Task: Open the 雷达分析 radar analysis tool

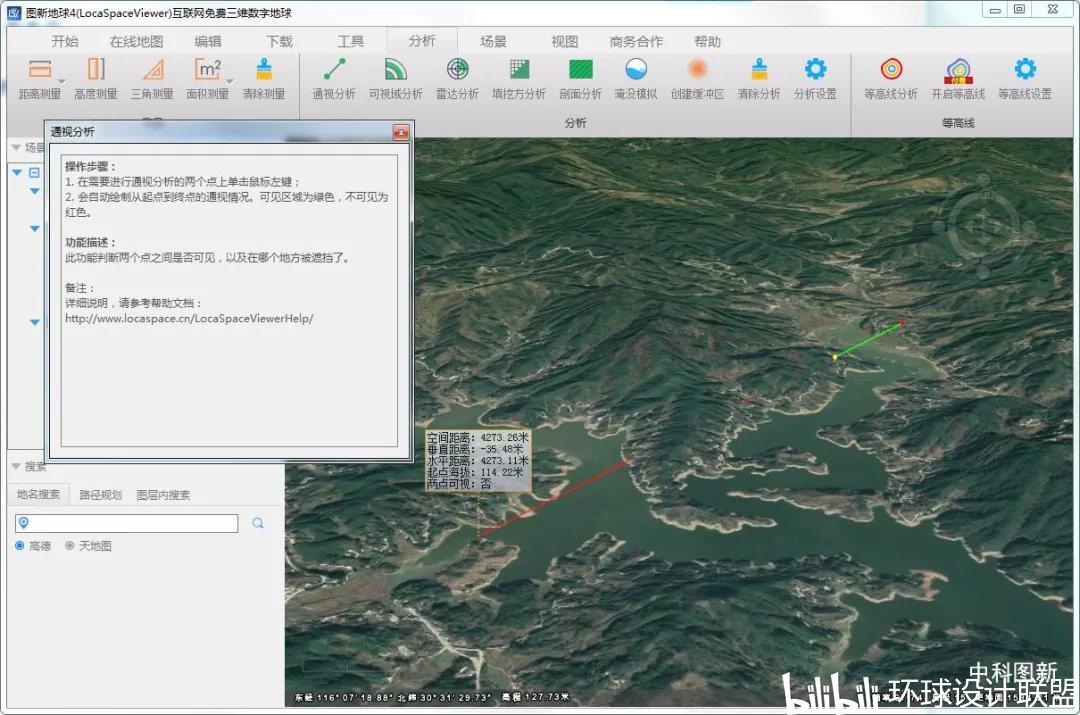Action: [x=457, y=79]
